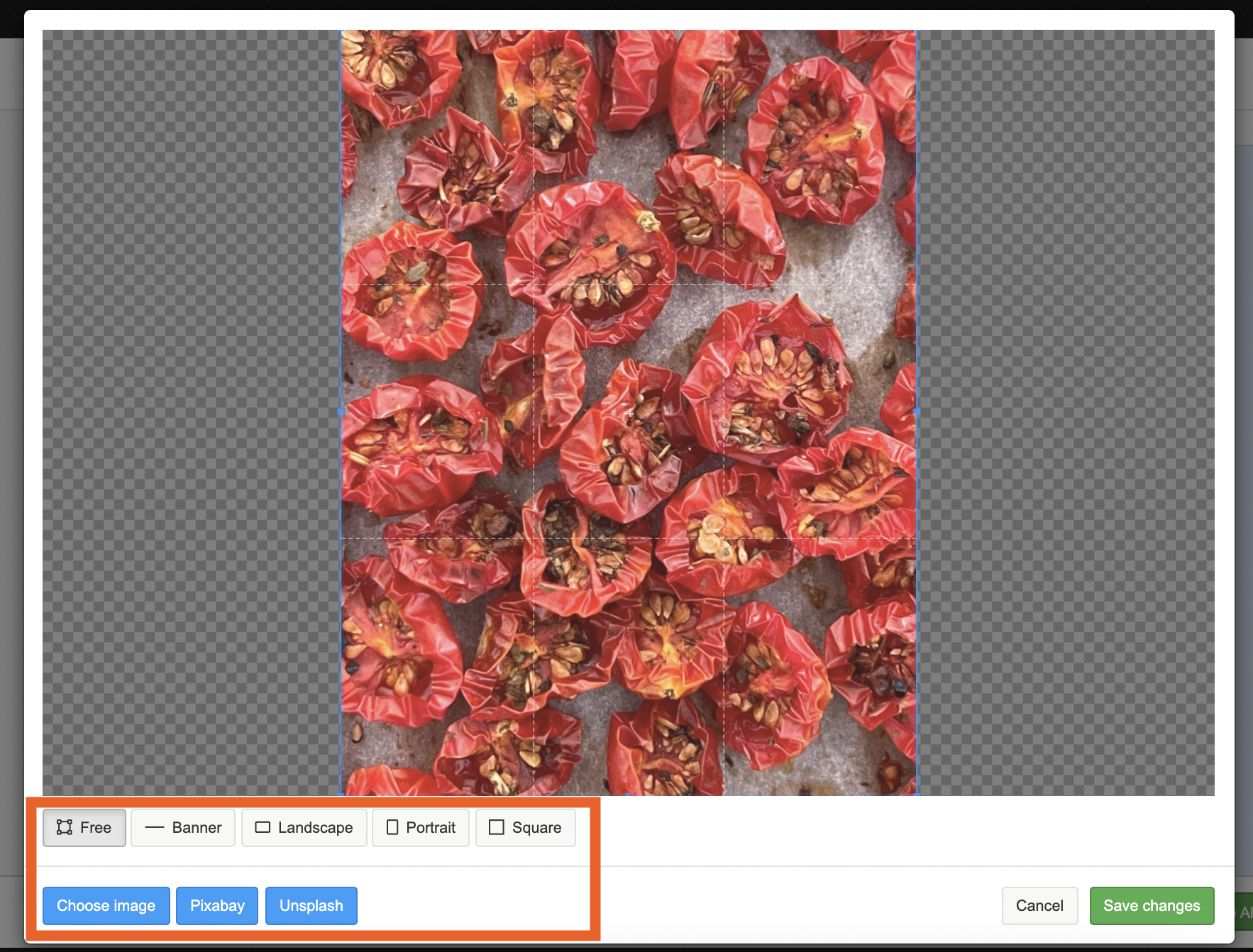Grab the left-middle crop handle

pyautogui.click(x=341, y=411)
